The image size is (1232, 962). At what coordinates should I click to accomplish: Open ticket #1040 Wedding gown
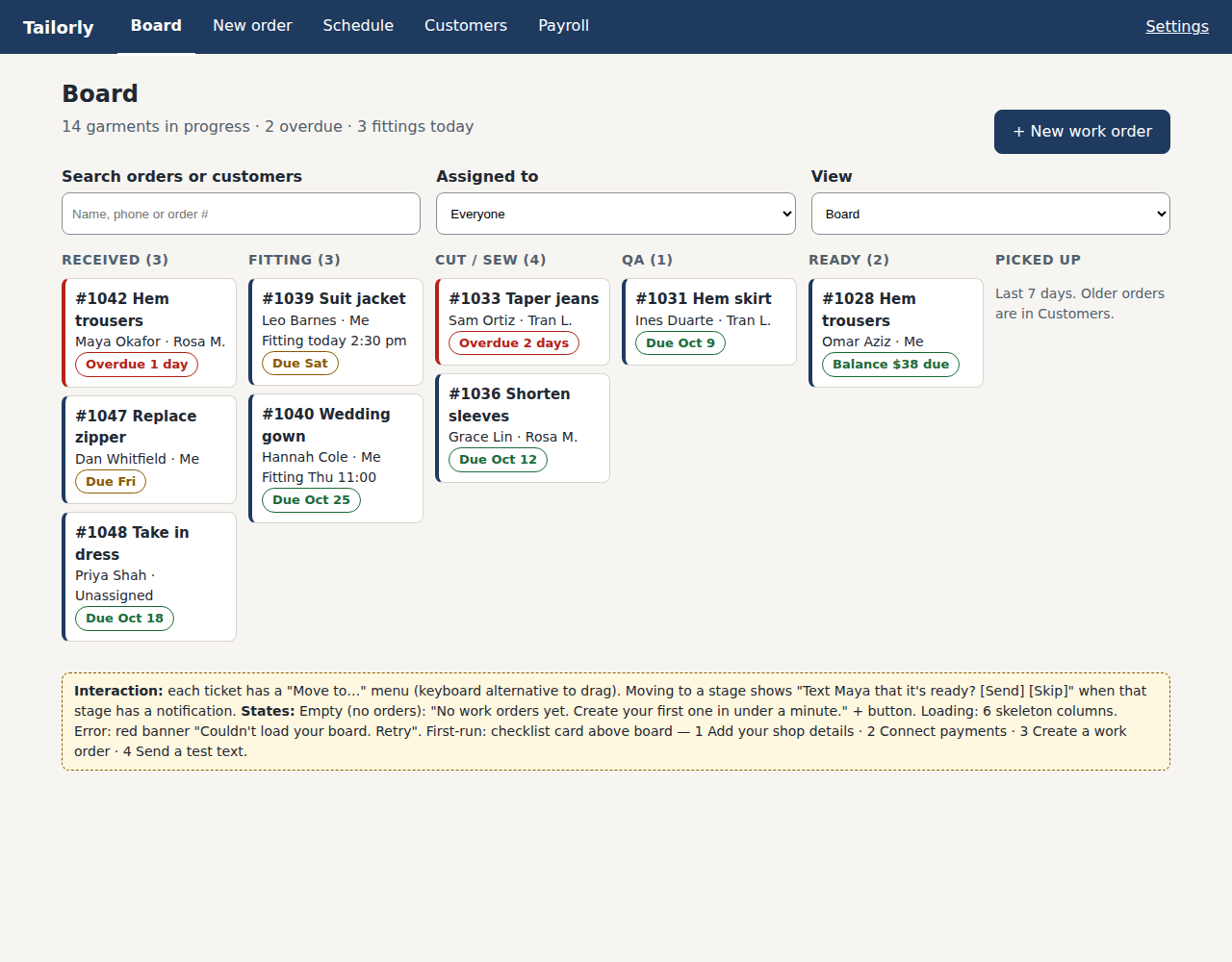[x=336, y=458]
